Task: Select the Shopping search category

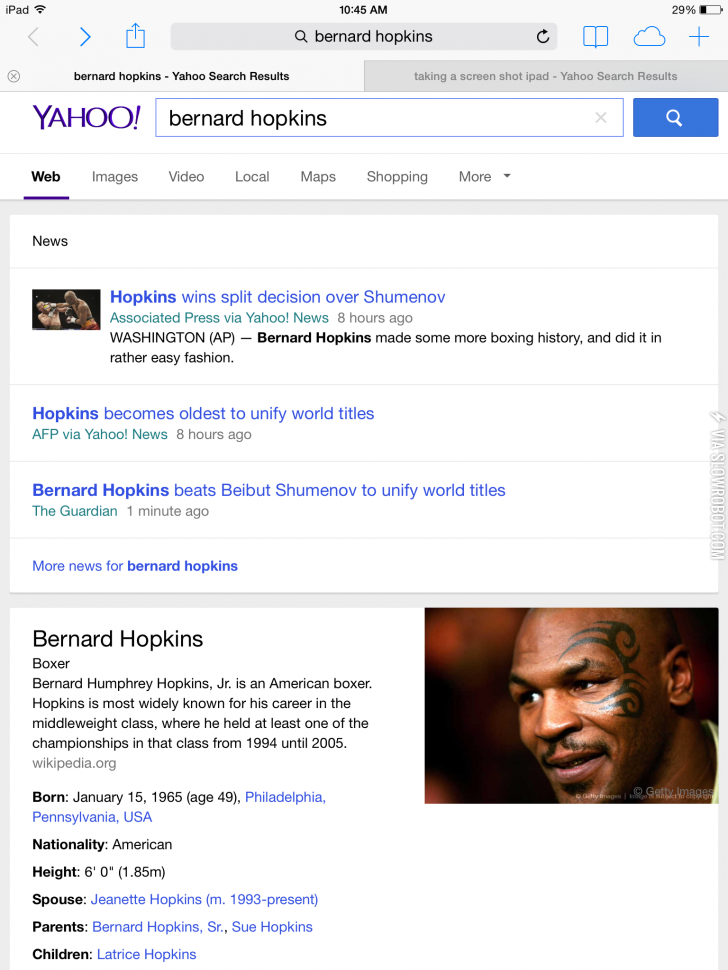Action: (x=397, y=176)
